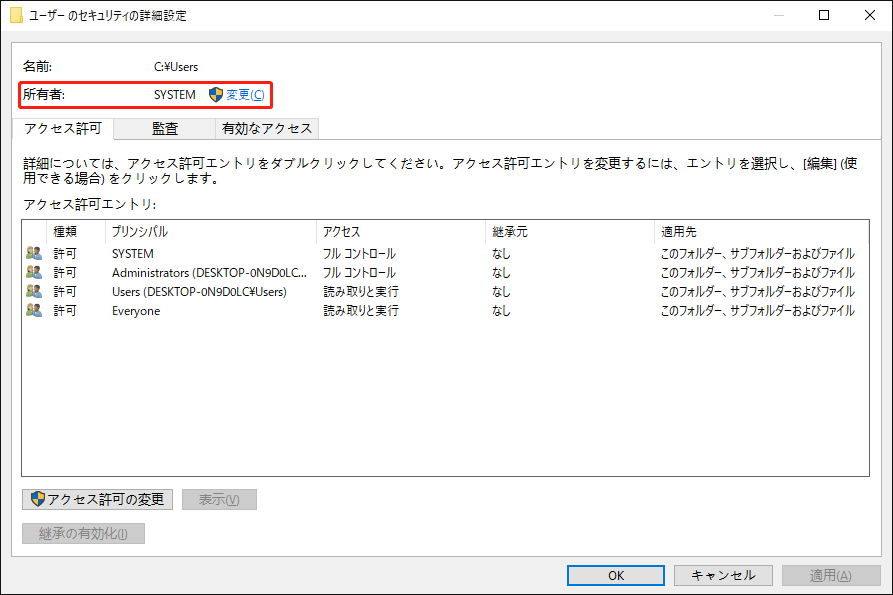Click the user icon on the Administrators row
This screenshot has height=595, width=893.
click(x=33, y=272)
